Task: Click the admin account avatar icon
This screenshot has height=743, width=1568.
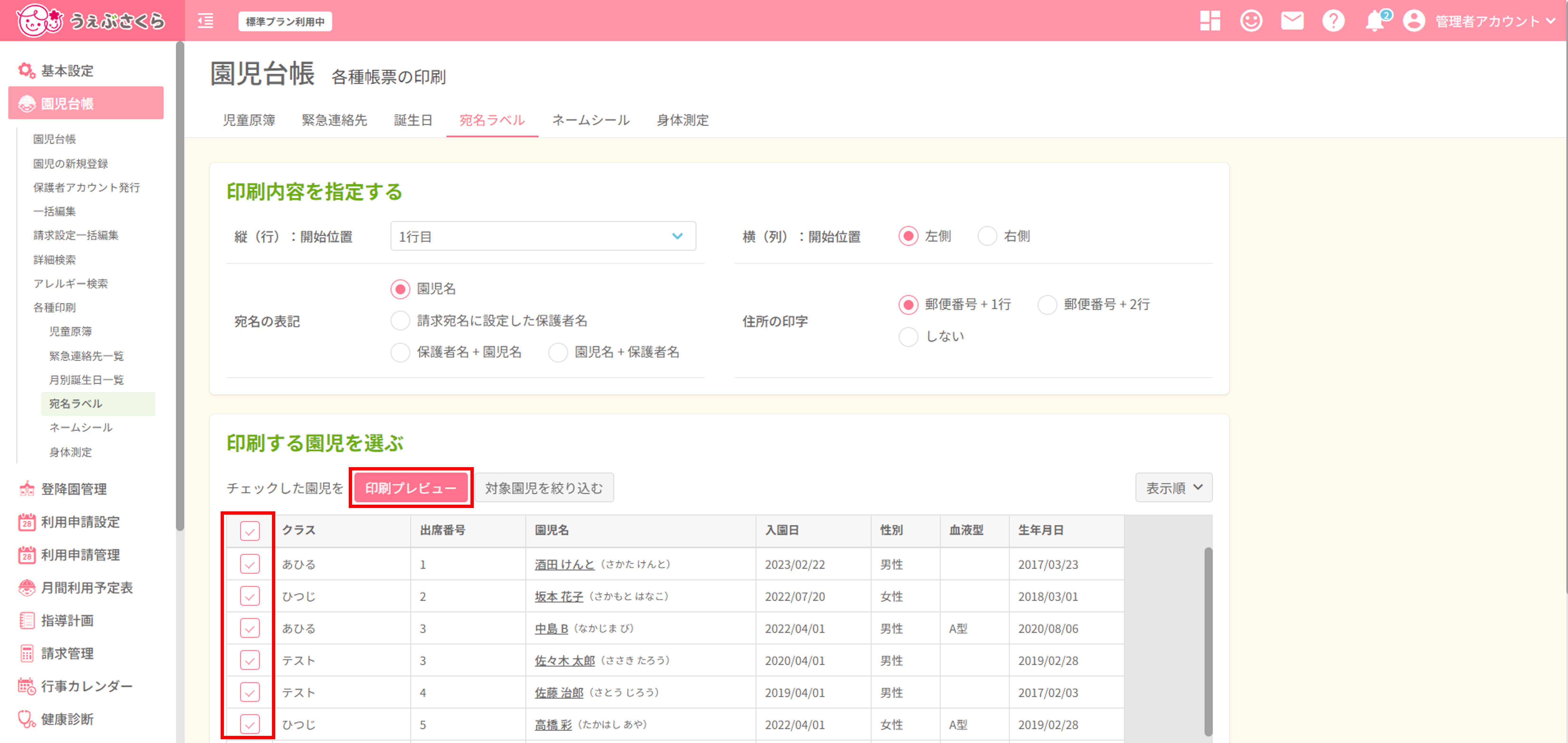Action: (1413, 21)
